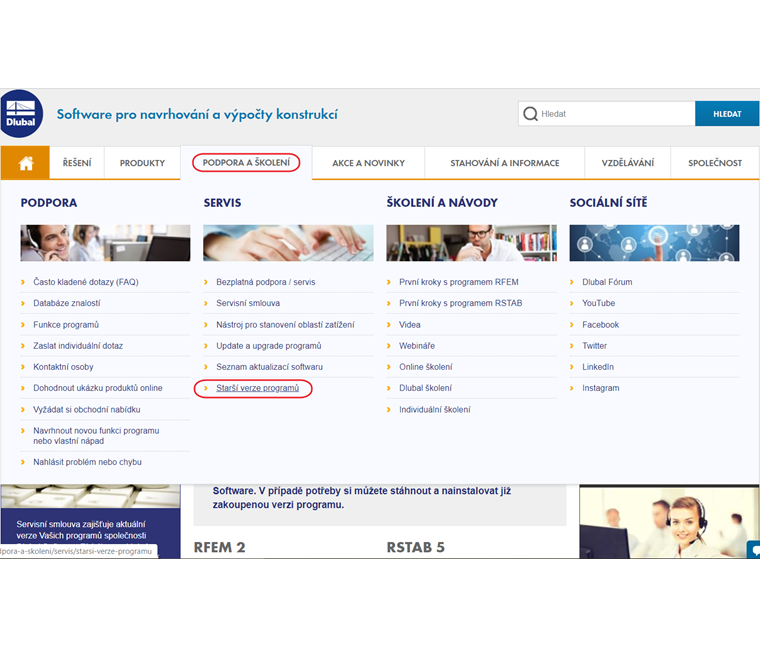This screenshot has width=760, height=647.
Task: Open Bezplatná podpora / servis link
Action: 266,282
